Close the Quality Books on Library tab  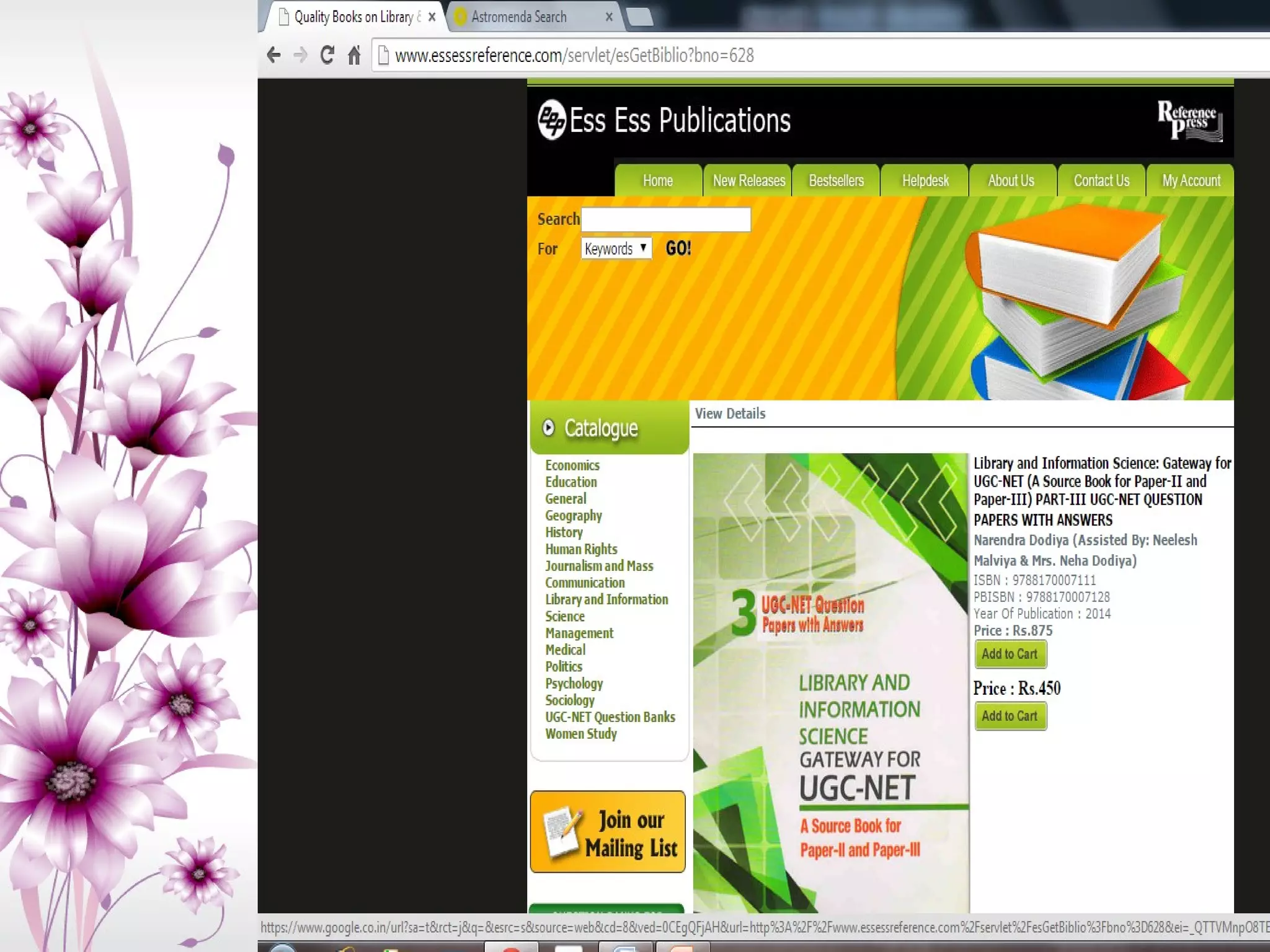[432, 17]
